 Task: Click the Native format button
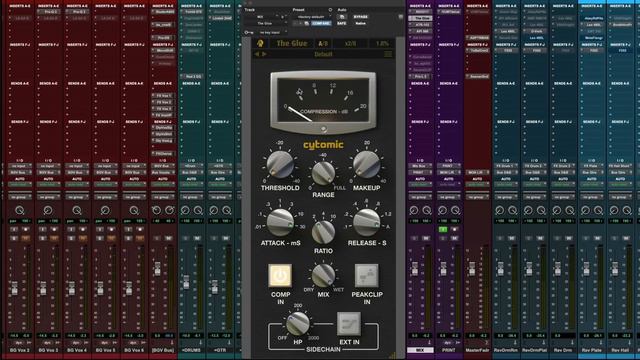(360, 23)
